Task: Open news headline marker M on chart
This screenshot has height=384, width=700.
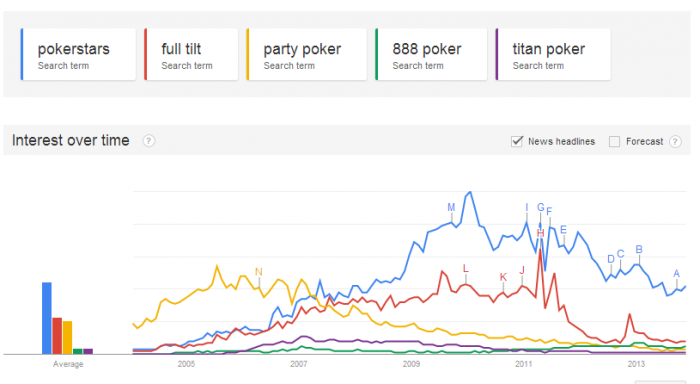Action: [x=451, y=208]
